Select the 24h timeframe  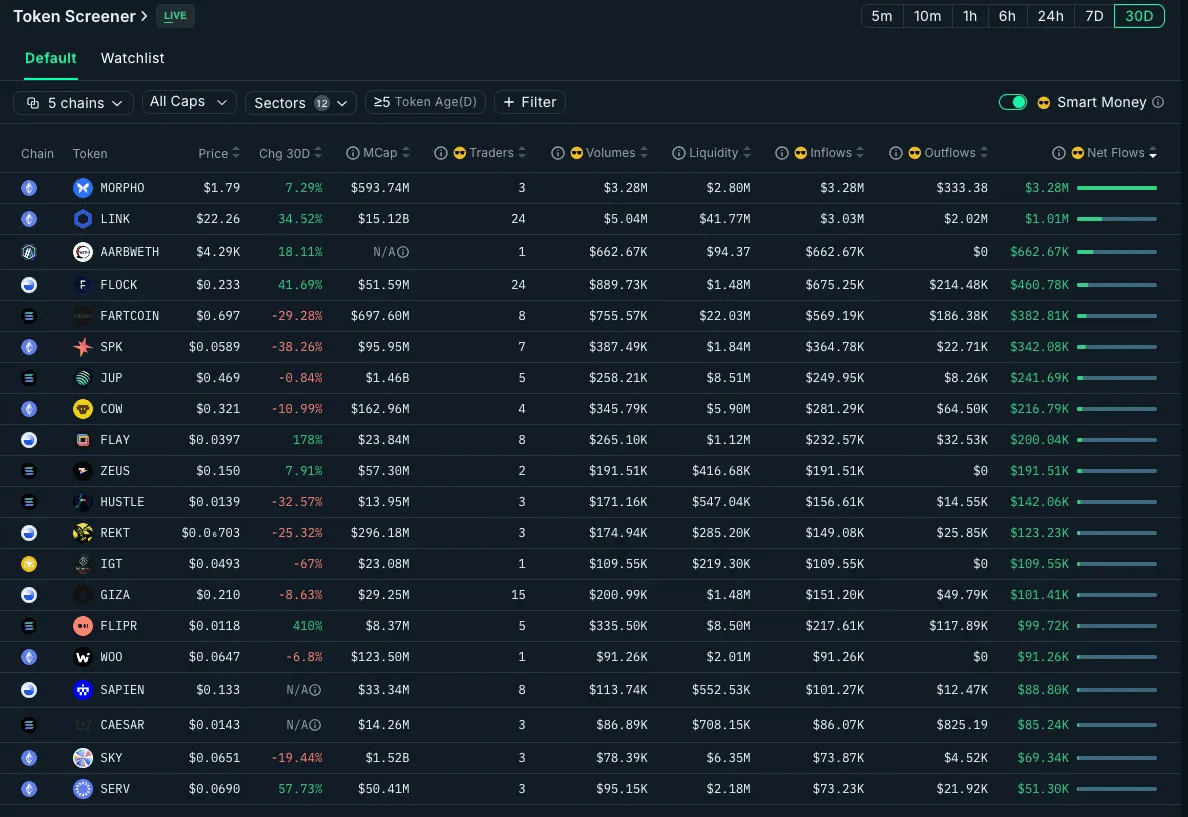click(1050, 16)
